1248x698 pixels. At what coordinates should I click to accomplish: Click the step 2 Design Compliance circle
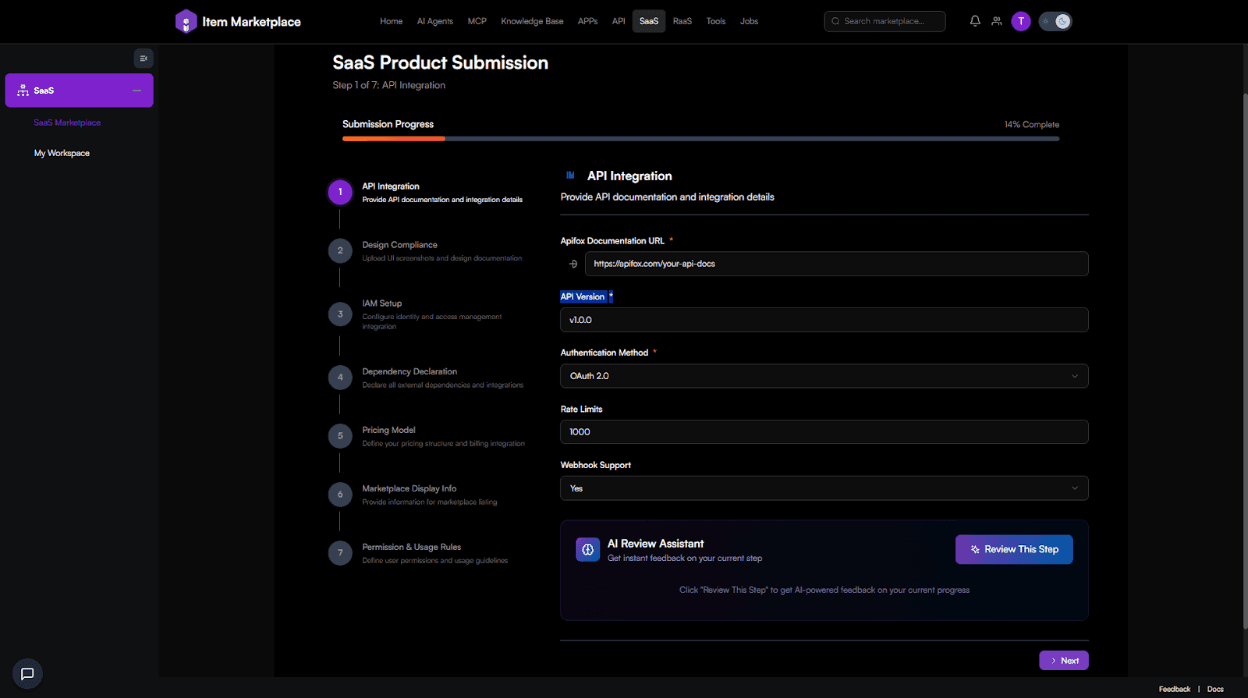(340, 250)
